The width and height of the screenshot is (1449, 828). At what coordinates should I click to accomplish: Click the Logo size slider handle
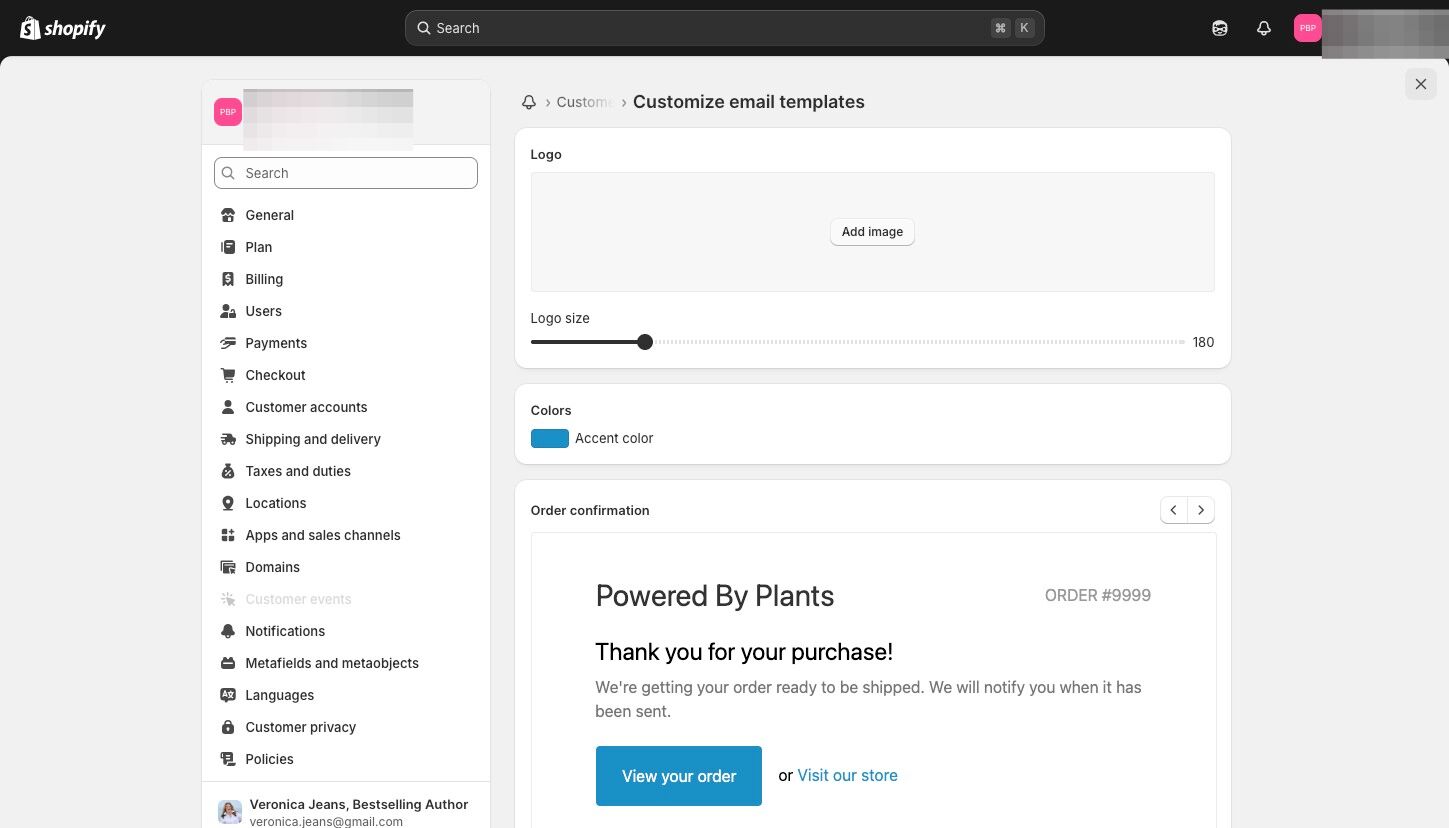pos(645,342)
